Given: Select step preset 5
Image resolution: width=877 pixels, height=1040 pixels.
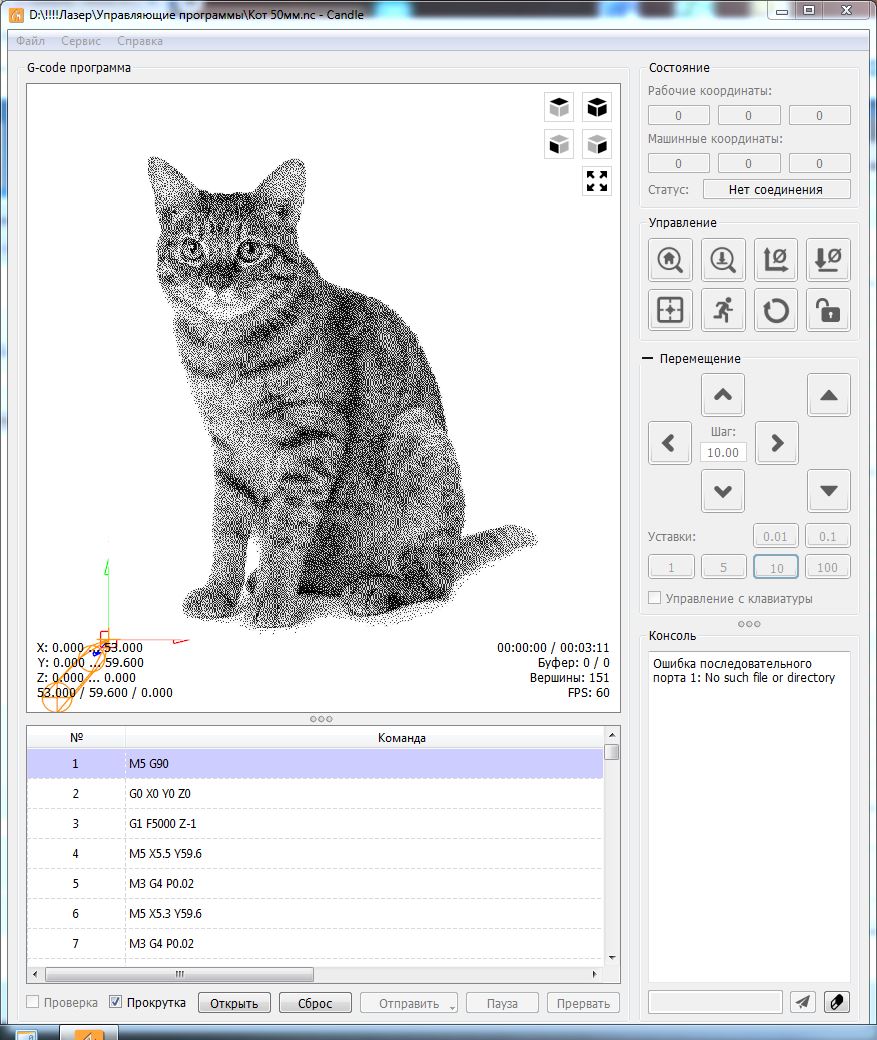Looking at the screenshot, I should (x=724, y=567).
